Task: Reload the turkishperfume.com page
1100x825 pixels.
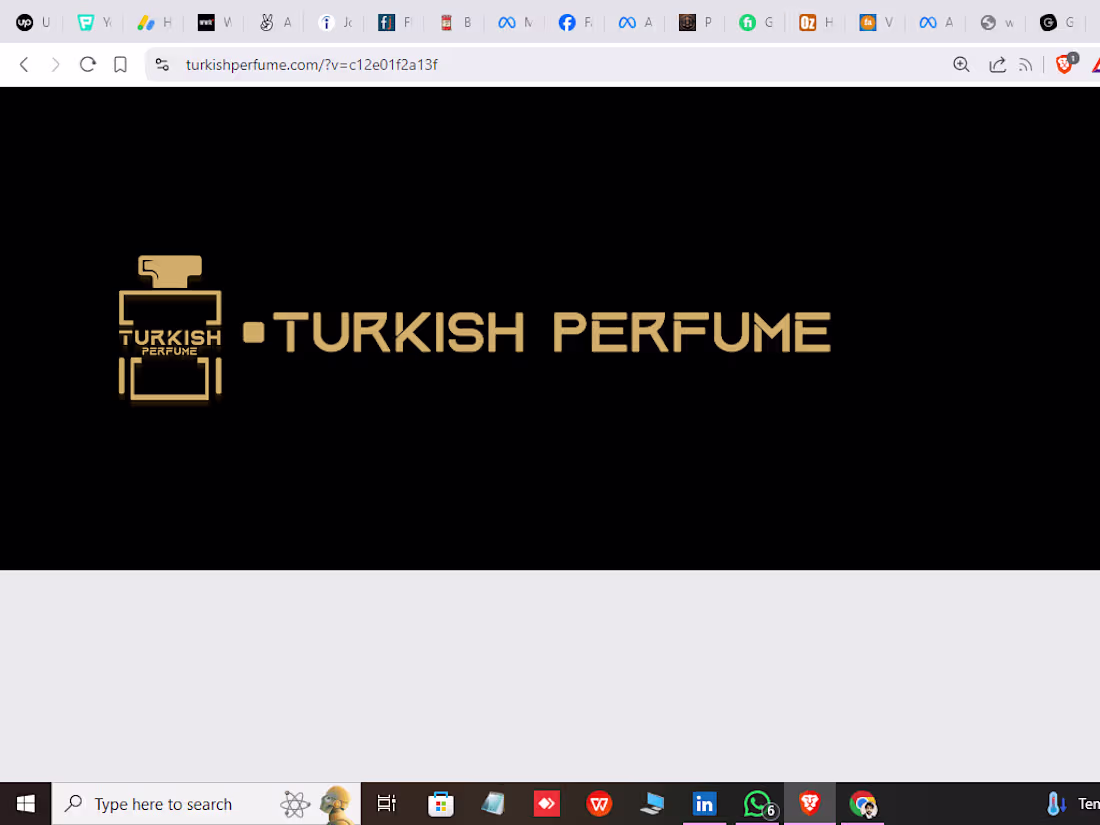Action: point(87,64)
